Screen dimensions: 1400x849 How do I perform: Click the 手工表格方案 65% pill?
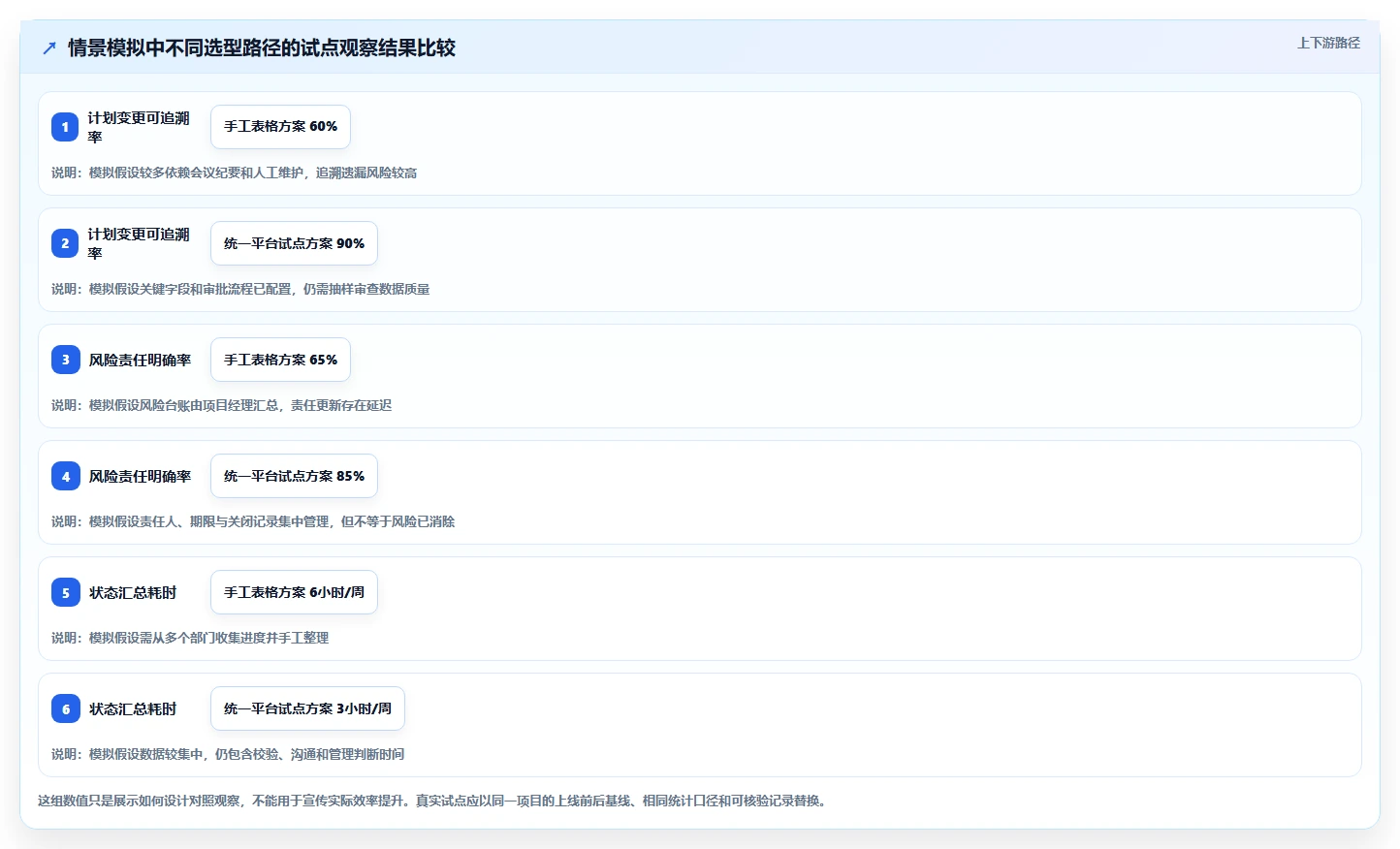(x=280, y=360)
